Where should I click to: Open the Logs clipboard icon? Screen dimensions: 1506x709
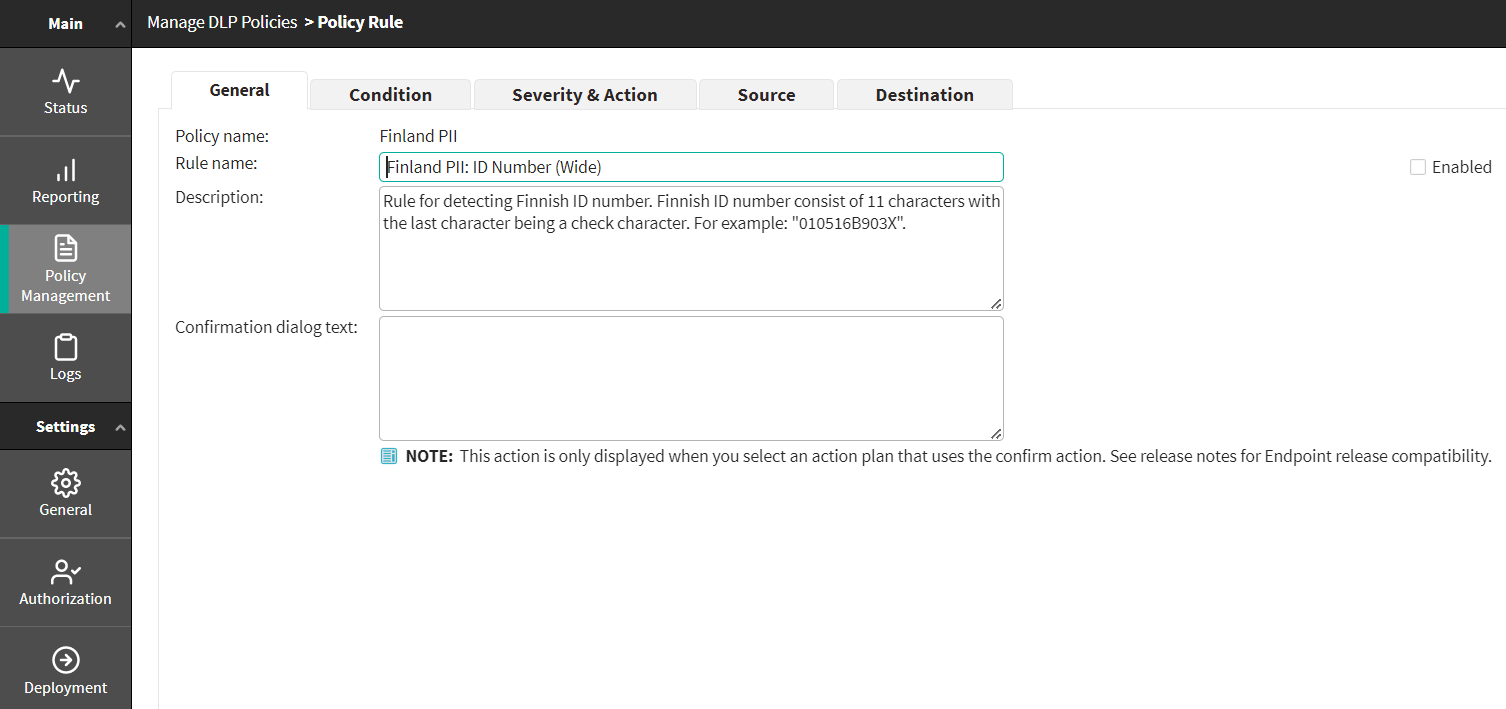66,348
